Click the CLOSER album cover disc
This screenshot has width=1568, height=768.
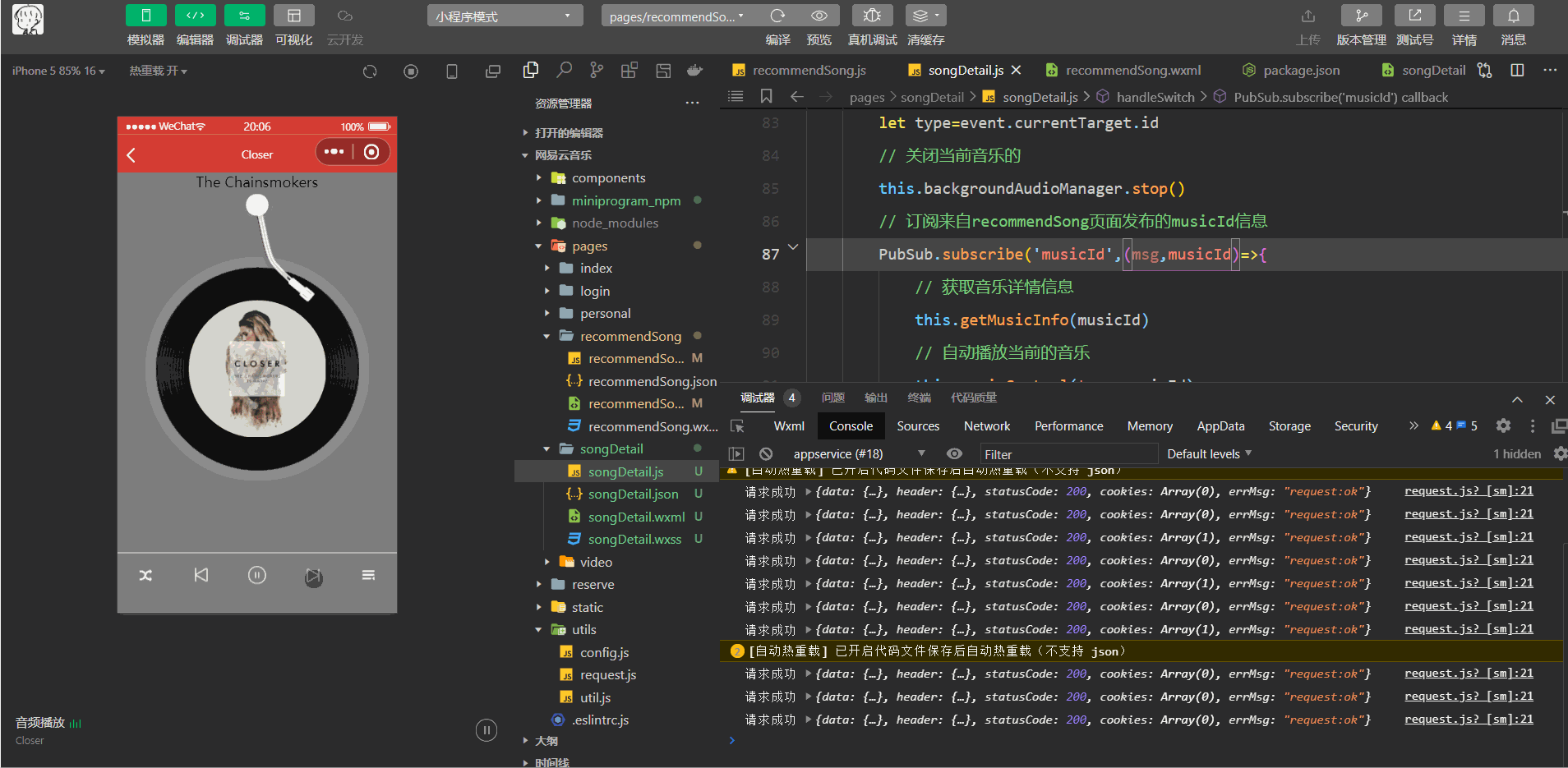tap(257, 369)
